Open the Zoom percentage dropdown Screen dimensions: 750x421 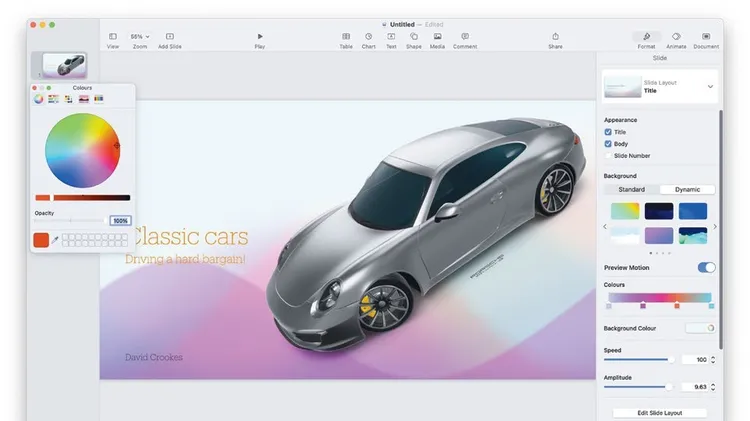pyautogui.click(x=140, y=36)
